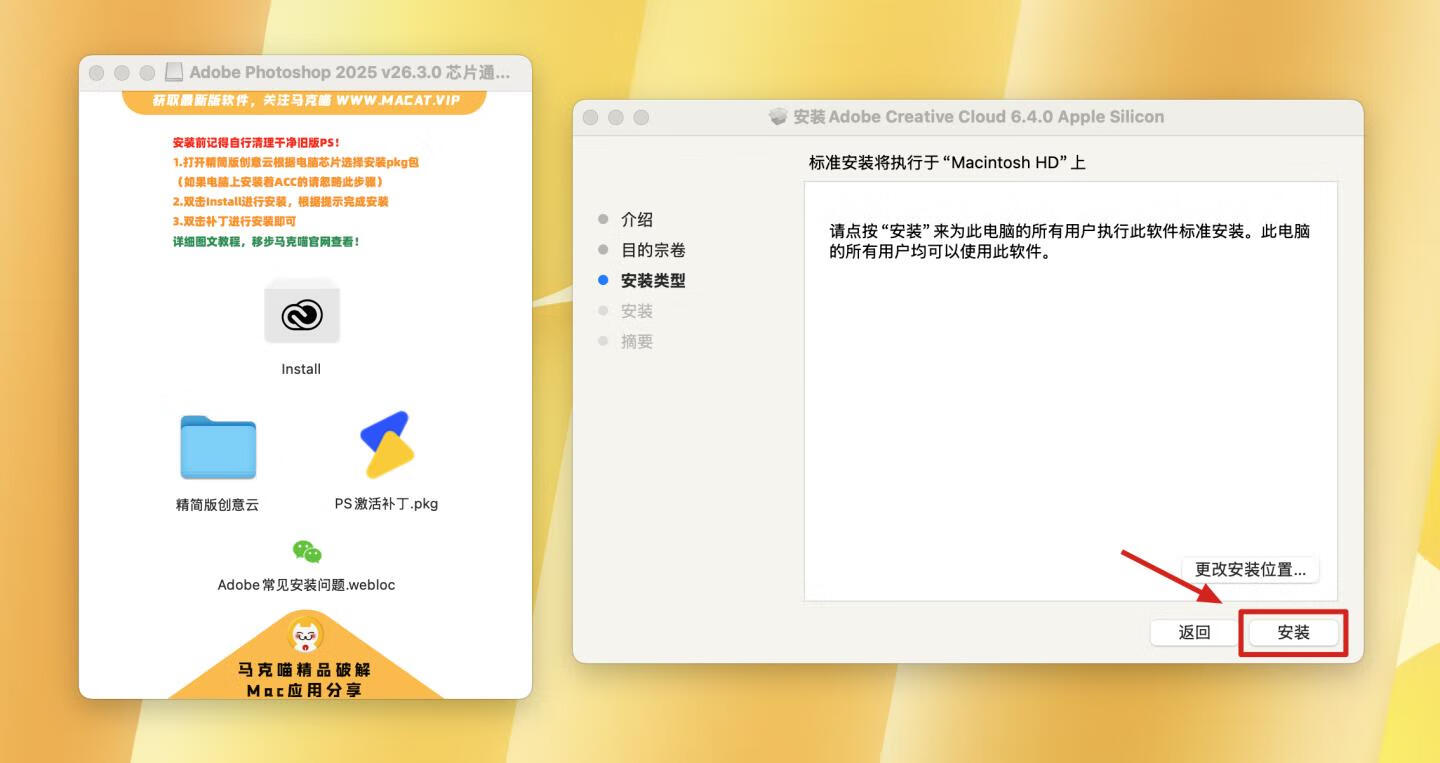
Task: Click the 精简版创意云 folder name
Action: tap(217, 505)
